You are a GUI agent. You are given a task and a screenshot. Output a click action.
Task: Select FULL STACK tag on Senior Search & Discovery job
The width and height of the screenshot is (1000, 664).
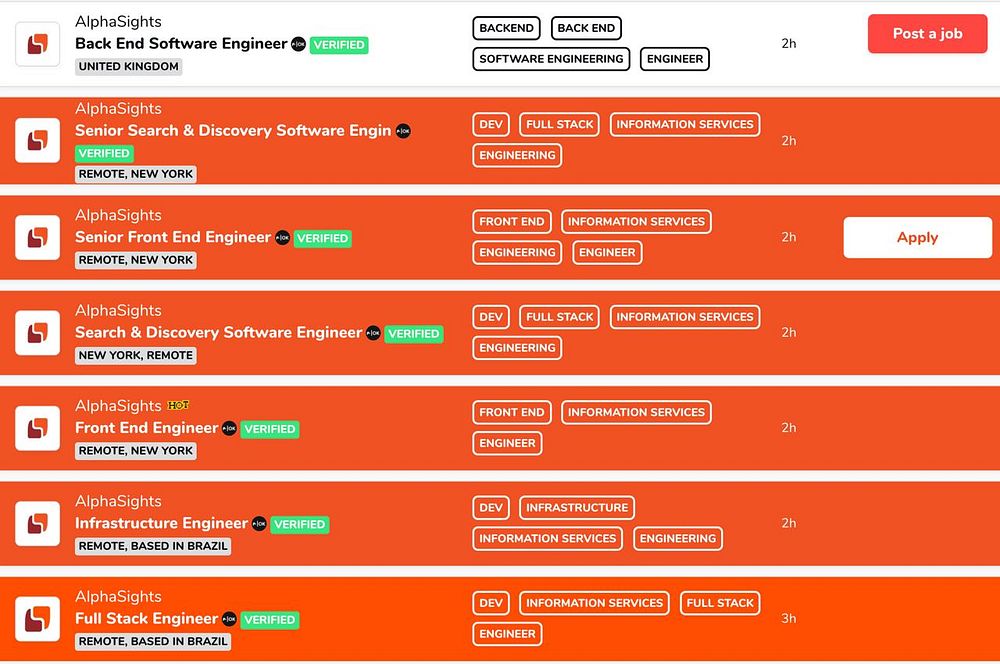coord(559,124)
